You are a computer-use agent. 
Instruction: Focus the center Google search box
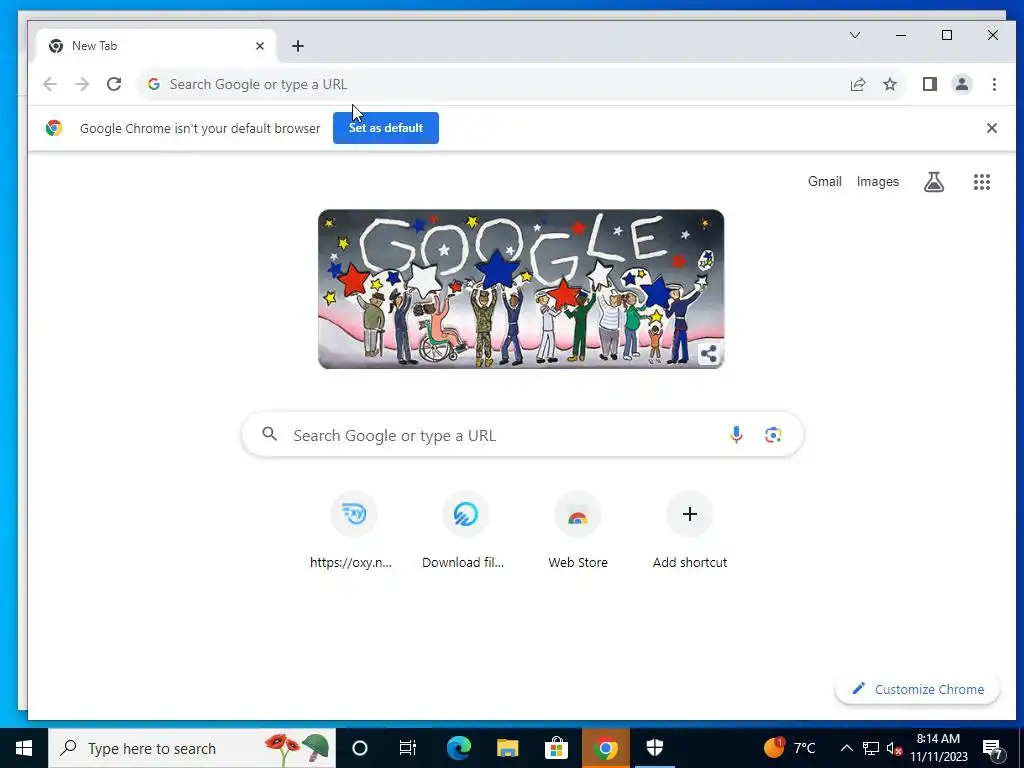click(x=522, y=434)
